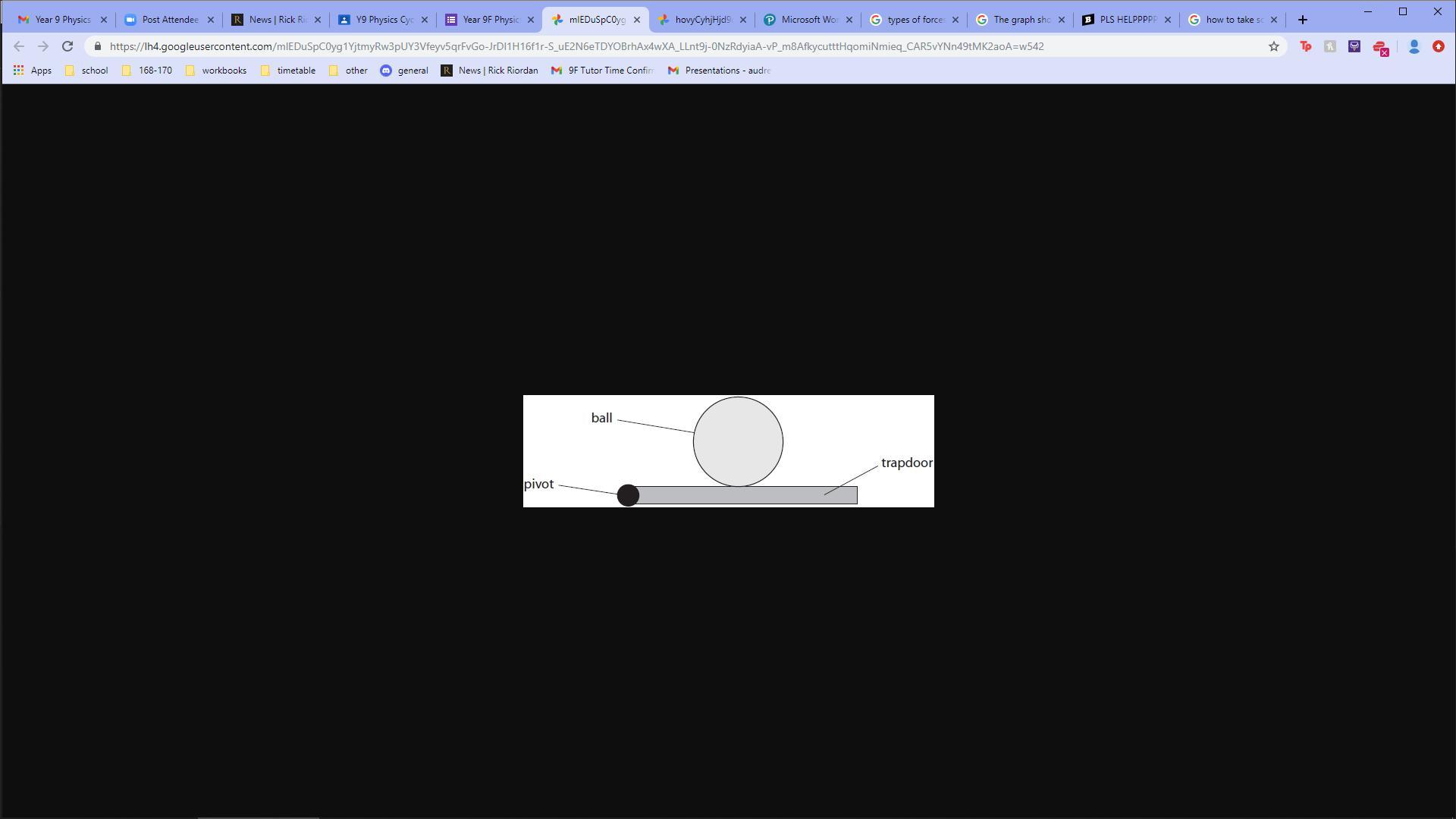
Task: Click the URL address bar
Action: 576,47
